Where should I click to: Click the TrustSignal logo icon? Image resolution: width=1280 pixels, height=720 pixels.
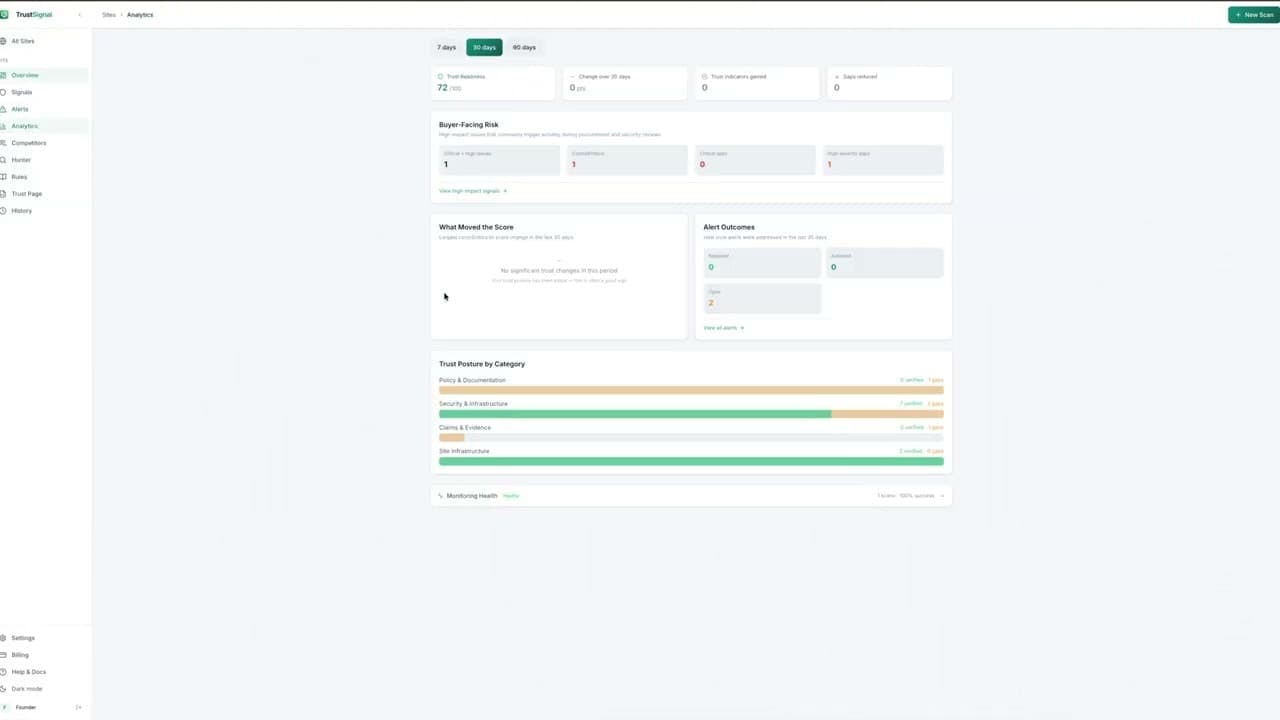(8, 14)
